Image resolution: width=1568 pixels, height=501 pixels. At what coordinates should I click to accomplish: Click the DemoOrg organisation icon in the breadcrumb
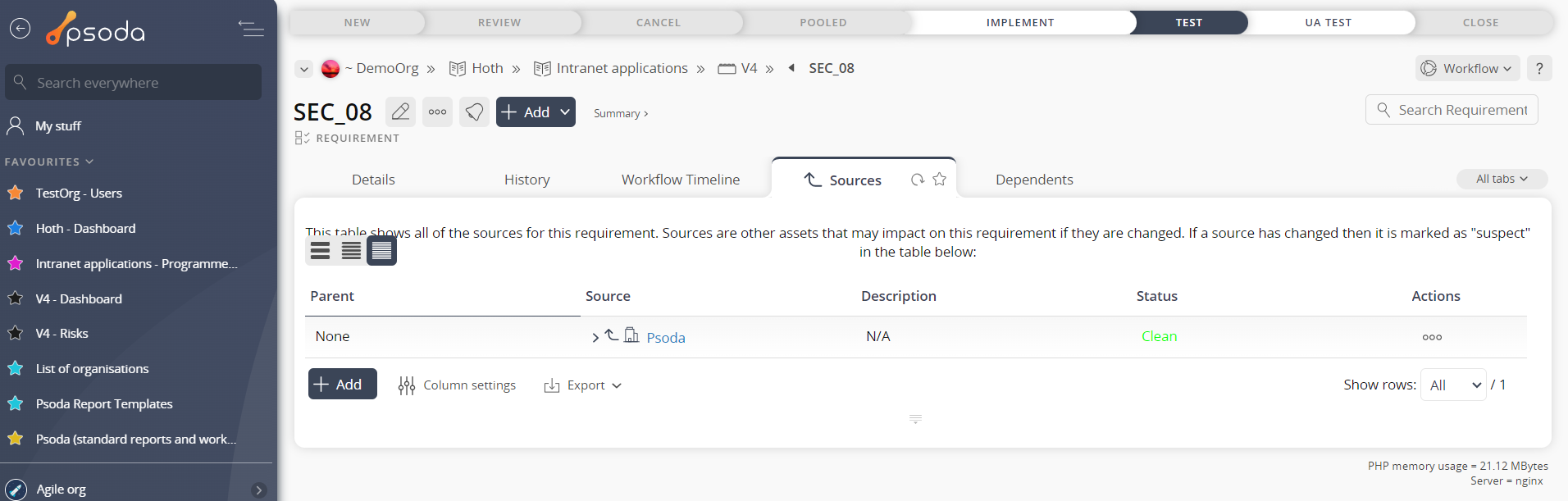[x=330, y=69]
